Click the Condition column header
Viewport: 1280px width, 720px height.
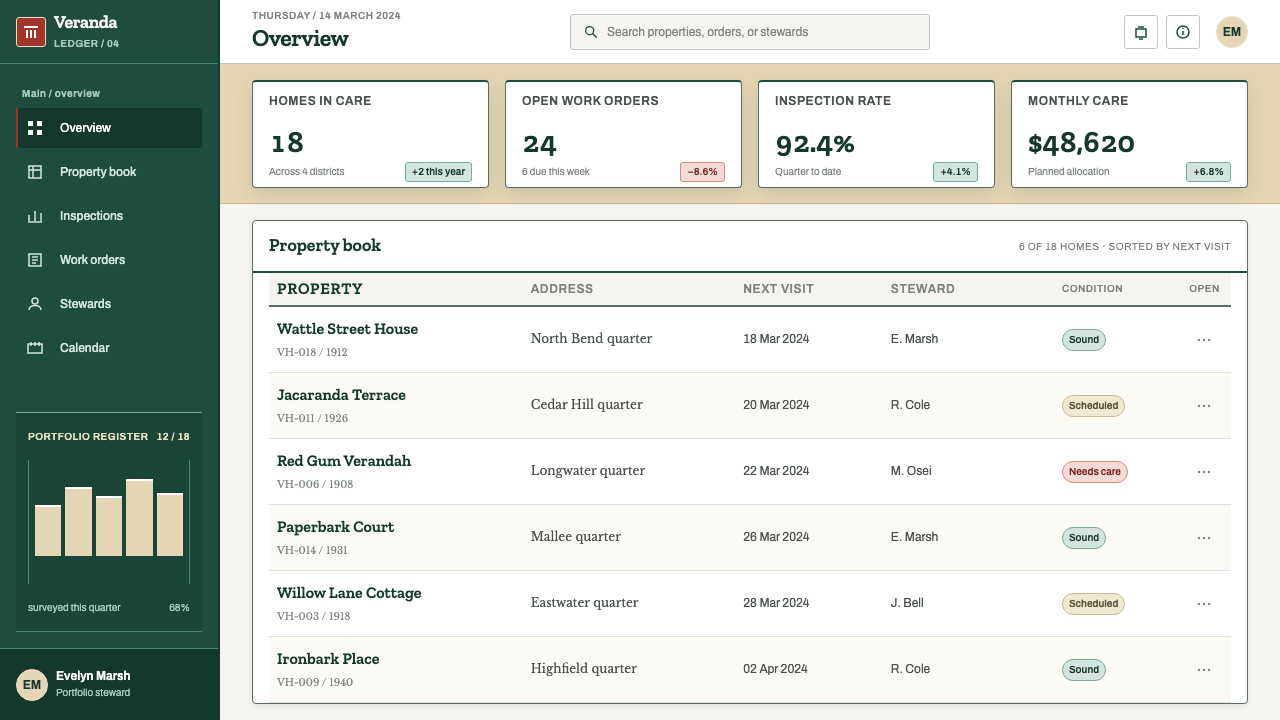[1092, 289]
